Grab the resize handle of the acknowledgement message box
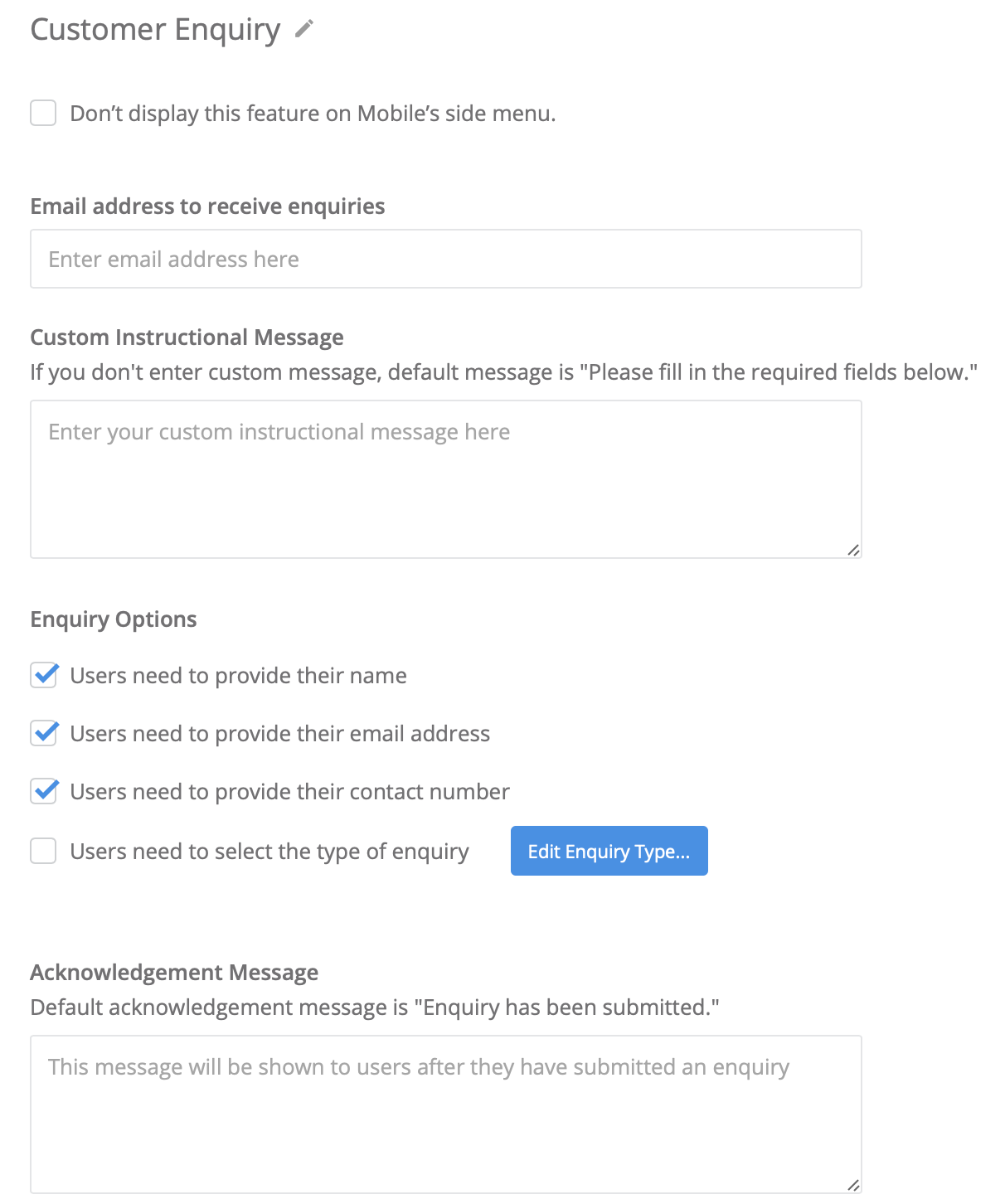The image size is (1005, 1204). coord(853,1185)
